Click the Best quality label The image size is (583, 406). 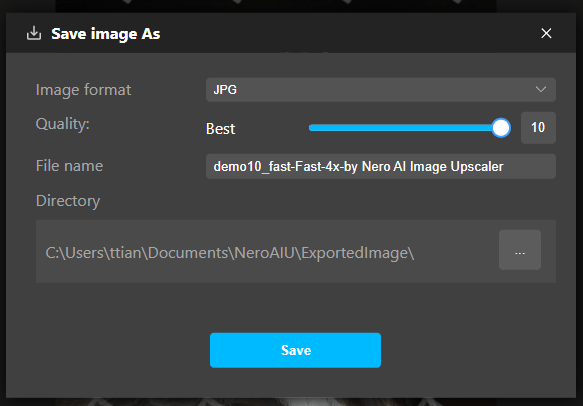[x=220, y=129]
